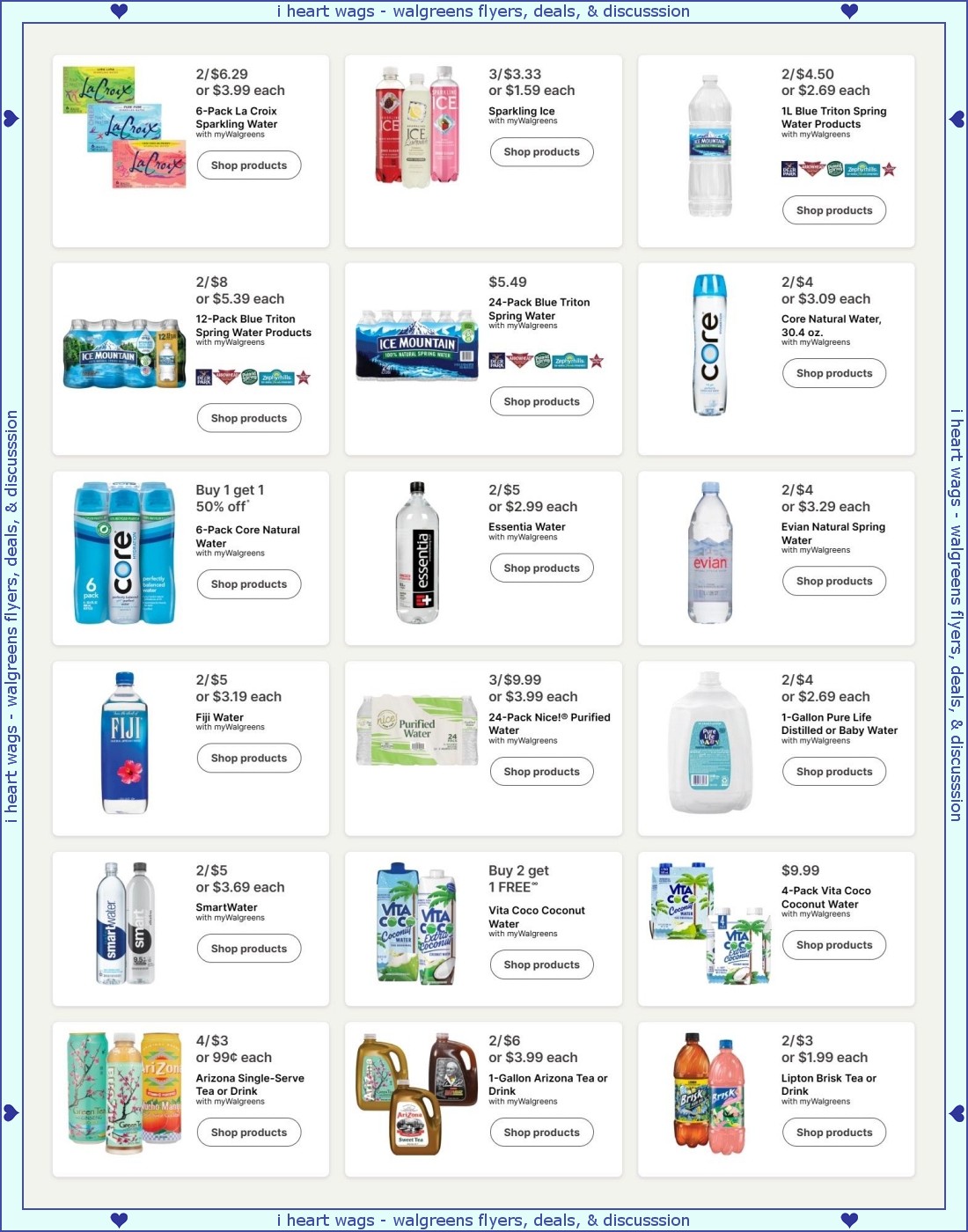Open the Evian Natural Spring Water image
This screenshot has width=968, height=1232.
coord(710,553)
